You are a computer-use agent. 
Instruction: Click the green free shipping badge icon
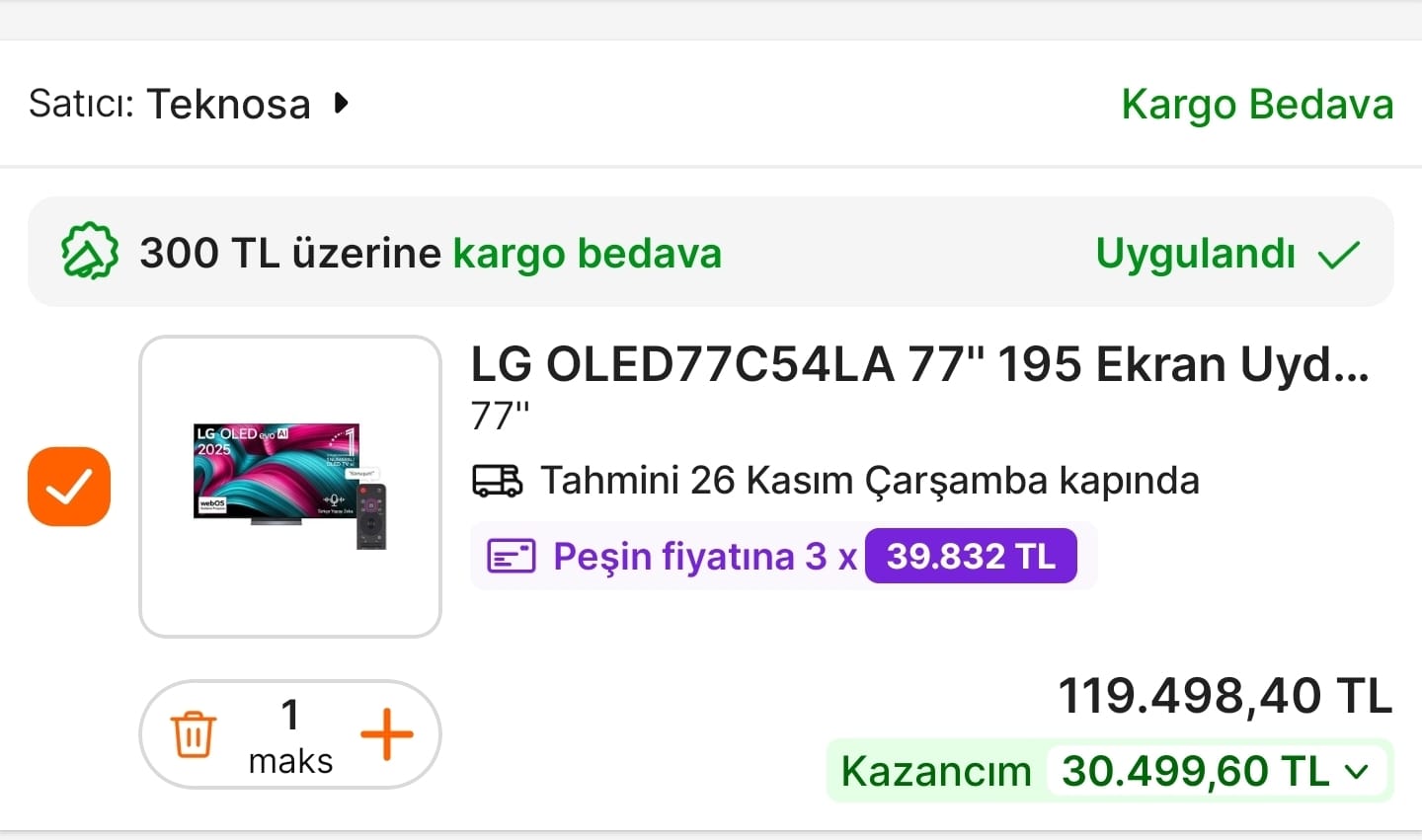click(x=90, y=253)
